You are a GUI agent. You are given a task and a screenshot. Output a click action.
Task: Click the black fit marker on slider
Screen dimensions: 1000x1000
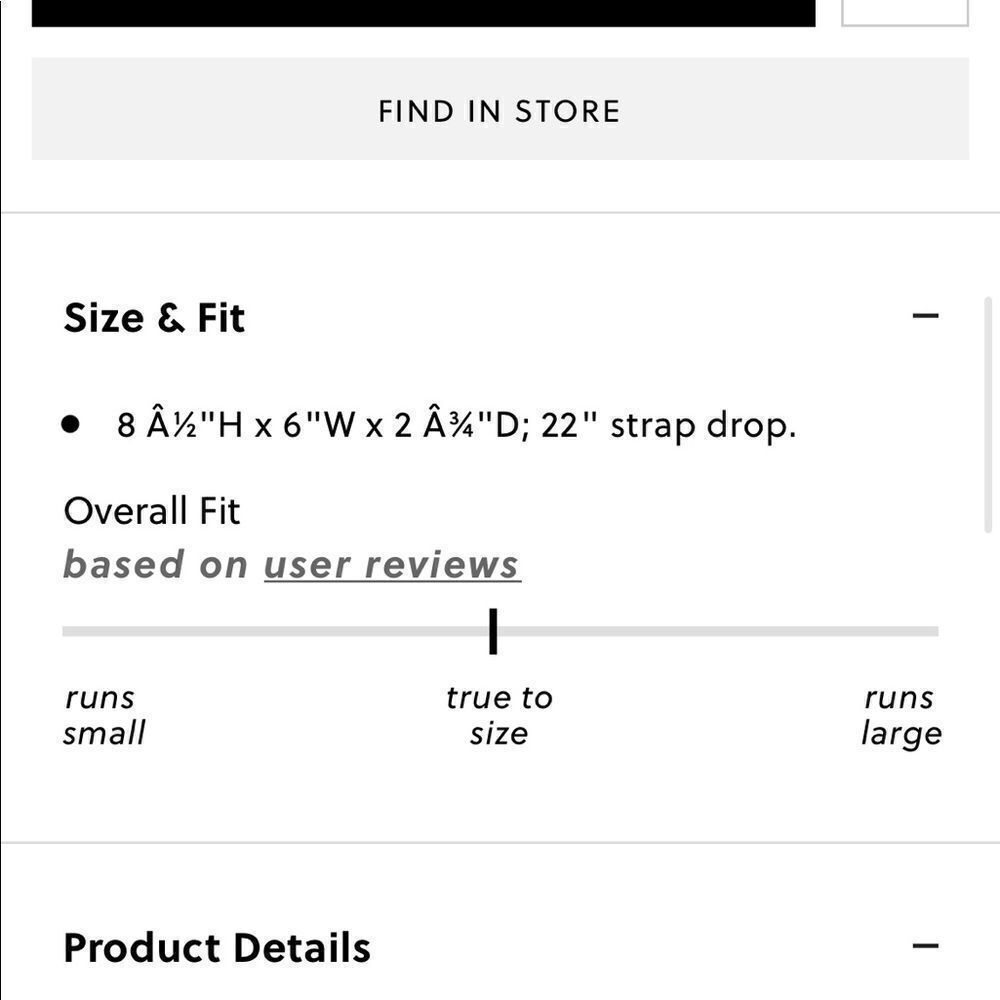[493, 631]
